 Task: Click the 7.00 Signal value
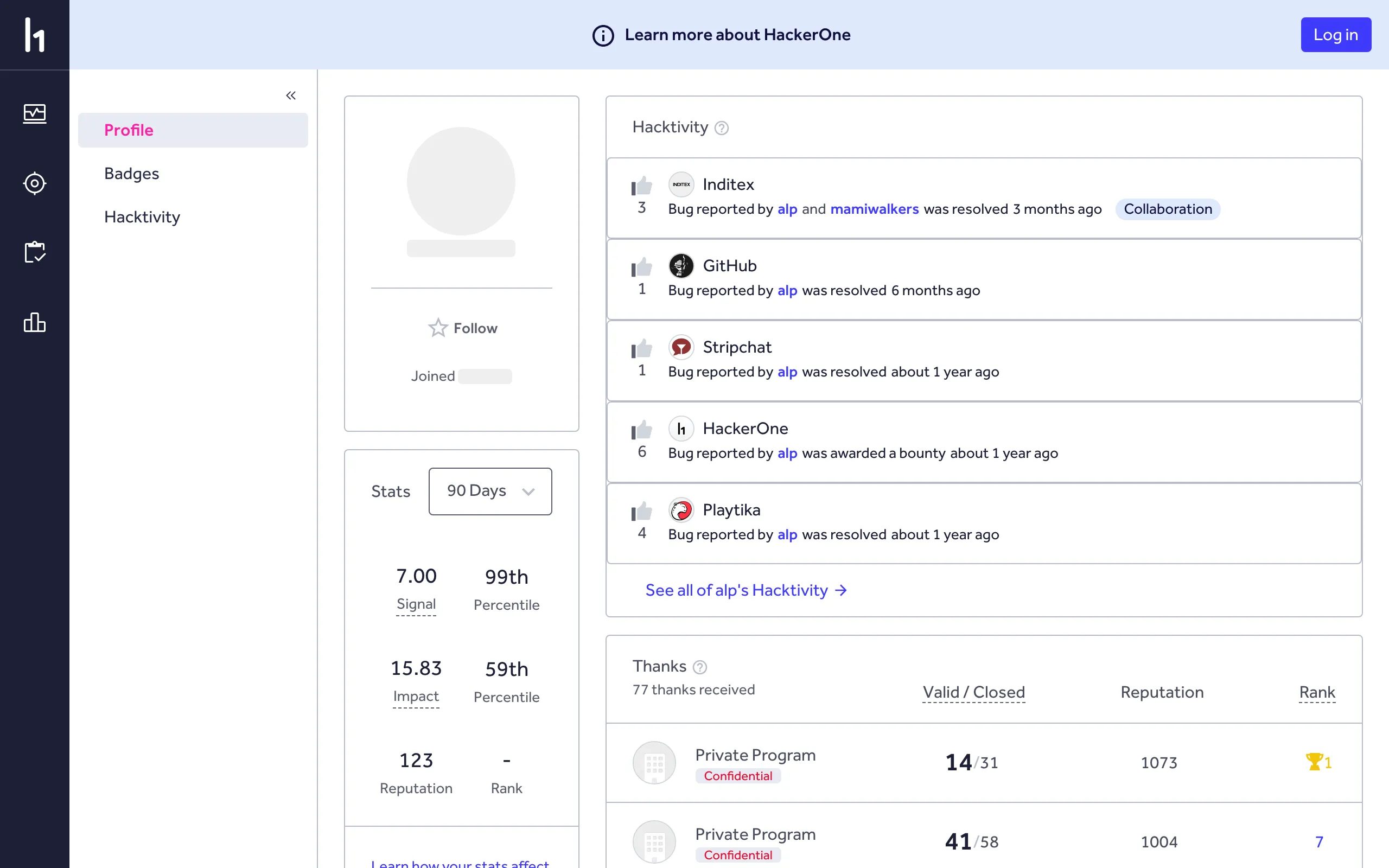tap(416, 576)
